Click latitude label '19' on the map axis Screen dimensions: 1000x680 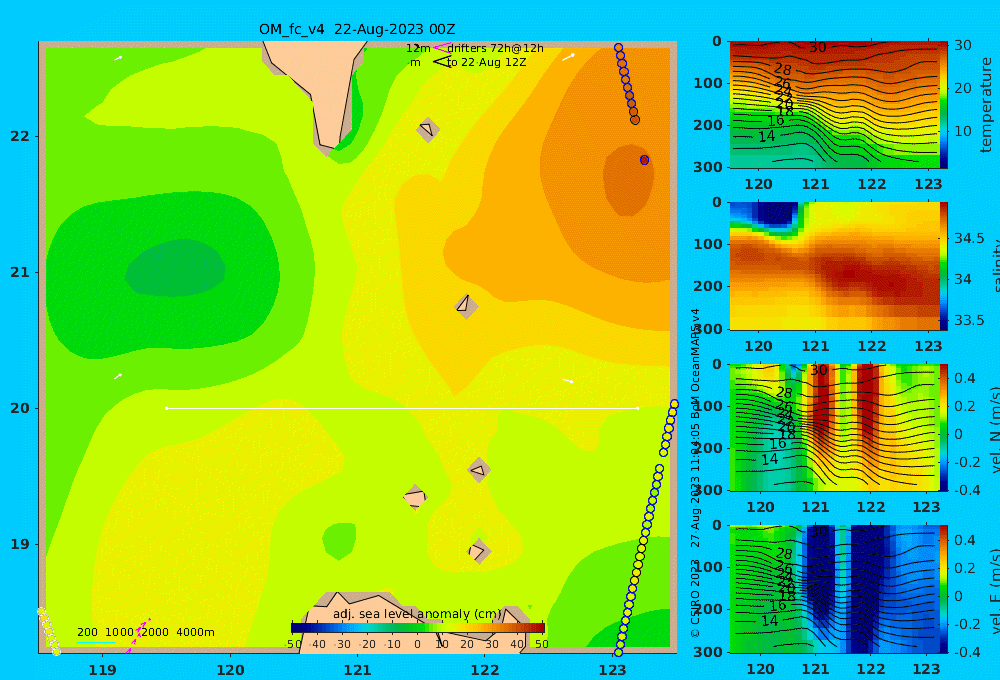20,544
